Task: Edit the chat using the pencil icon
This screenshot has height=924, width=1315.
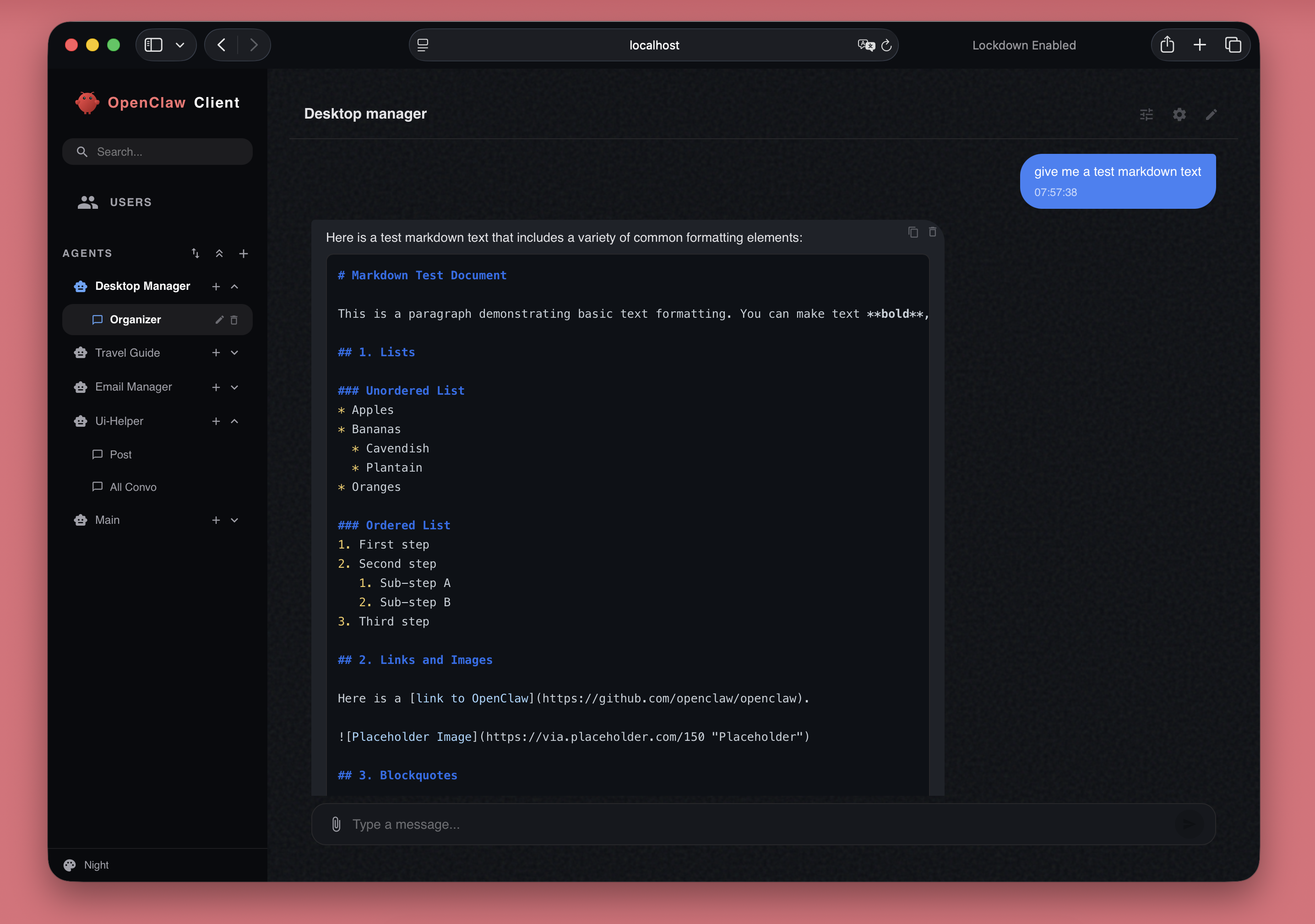Action: (x=1212, y=114)
